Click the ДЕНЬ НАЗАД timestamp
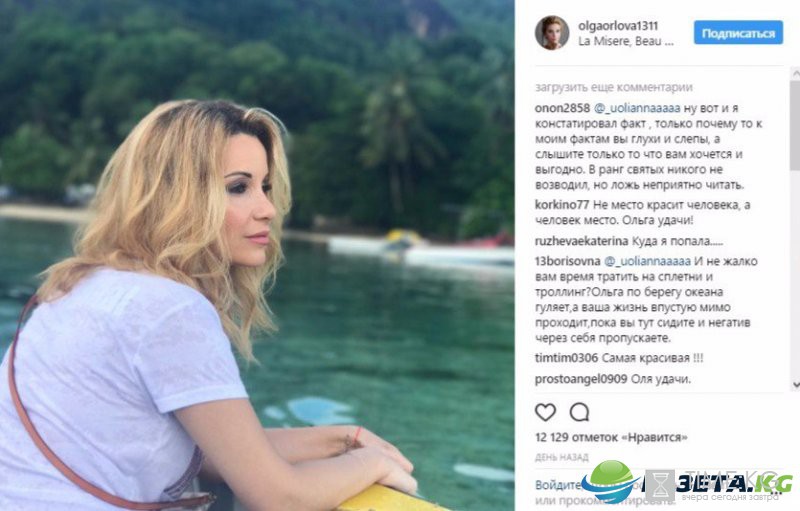The height and width of the screenshot is (511, 800). click(562, 457)
